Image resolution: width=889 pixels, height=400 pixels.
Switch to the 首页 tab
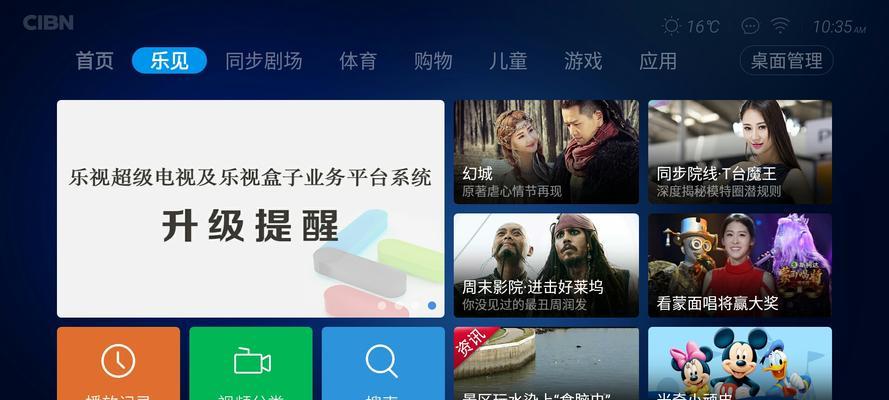click(x=95, y=61)
